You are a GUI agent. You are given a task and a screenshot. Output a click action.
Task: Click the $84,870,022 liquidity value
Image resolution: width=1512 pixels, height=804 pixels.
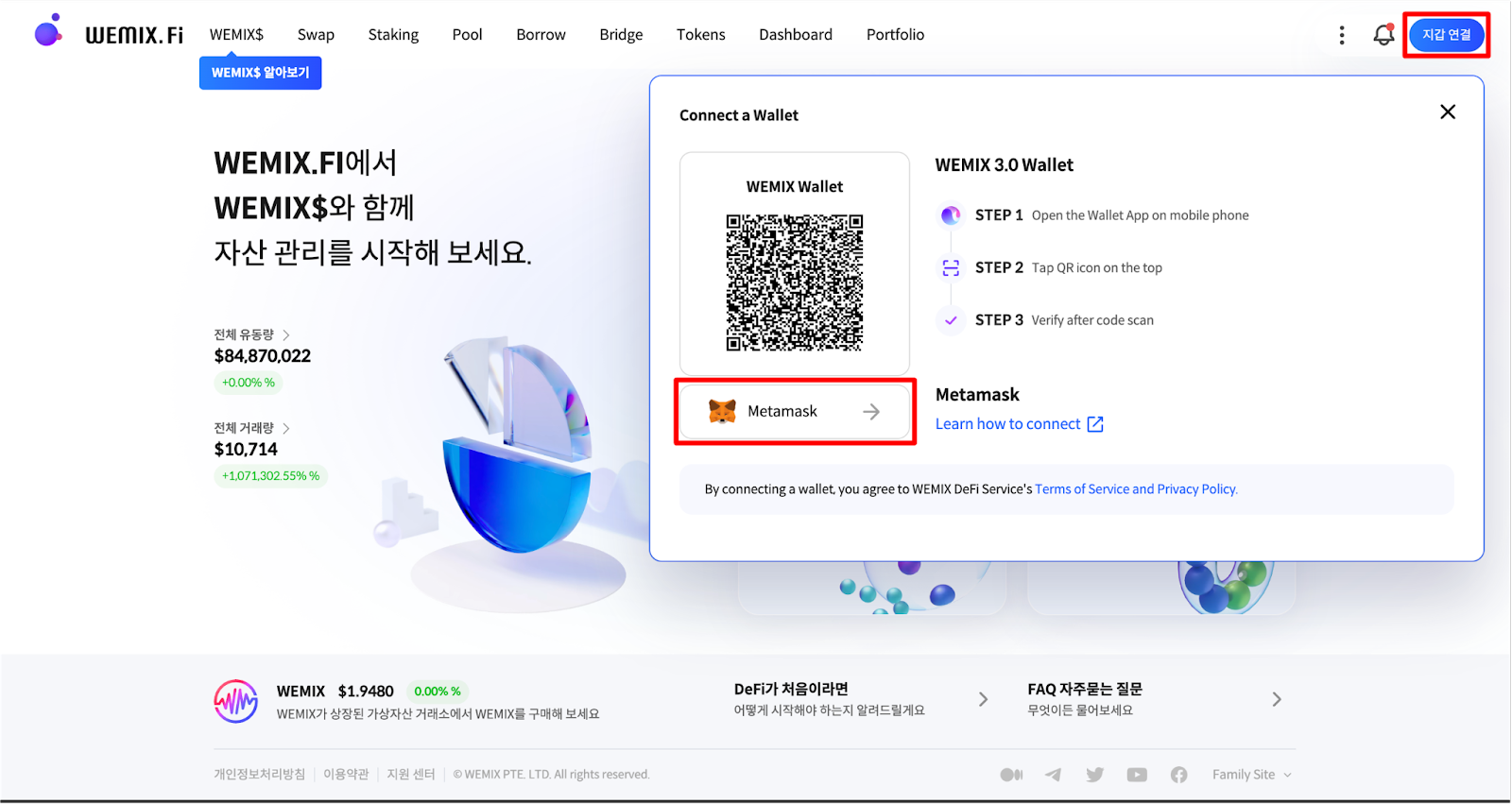pyautogui.click(x=263, y=356)
